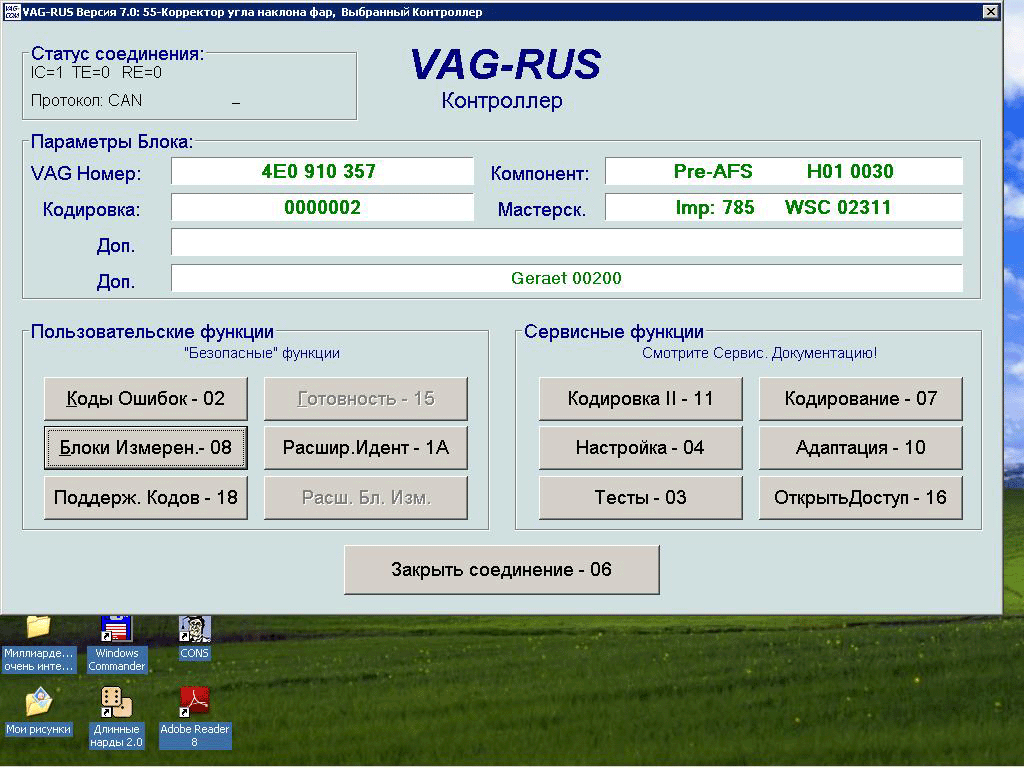Click the VAG Номер field showing 4E0 910 357
This screenshot has width=1024, height=768.
tap(321, 172)
